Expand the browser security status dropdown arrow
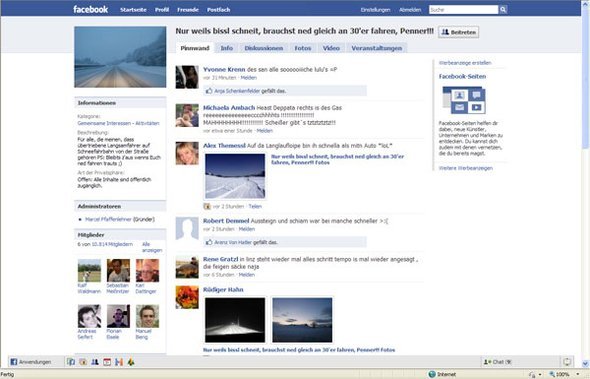The width and height of the screenshot is (590, 379). [540, 374]
